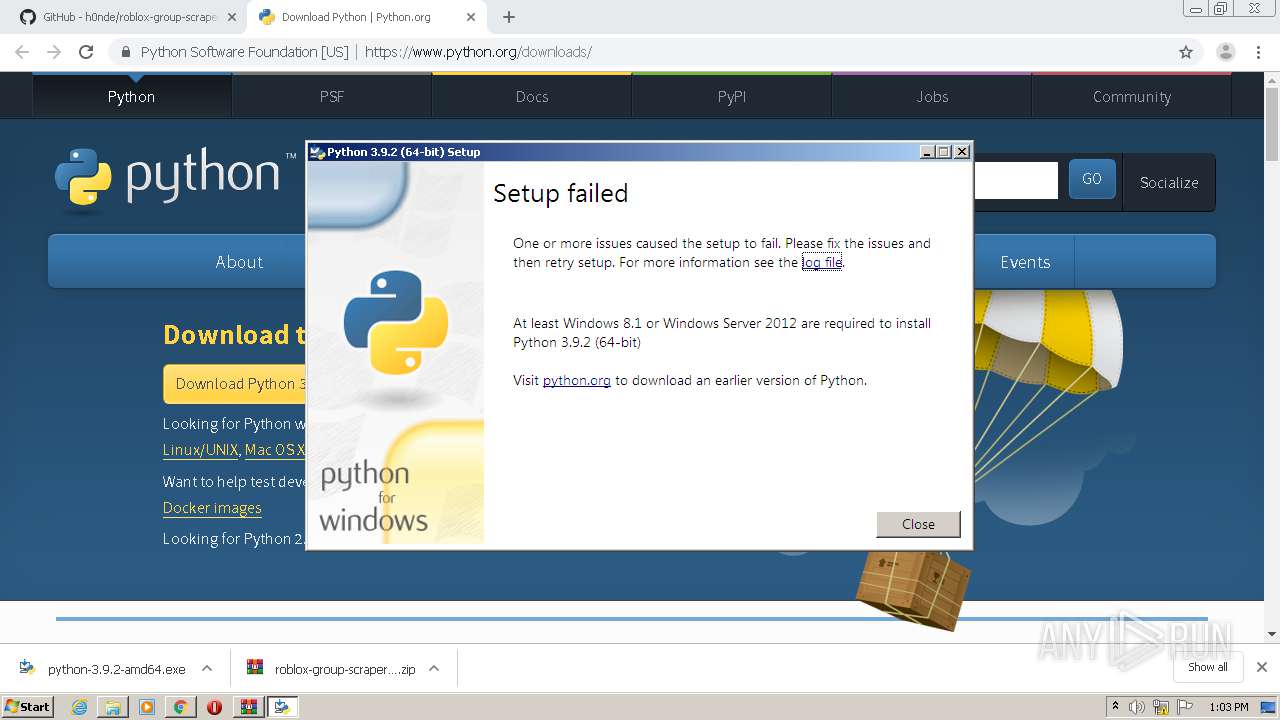Open the Jobs navigation tab

932,96
